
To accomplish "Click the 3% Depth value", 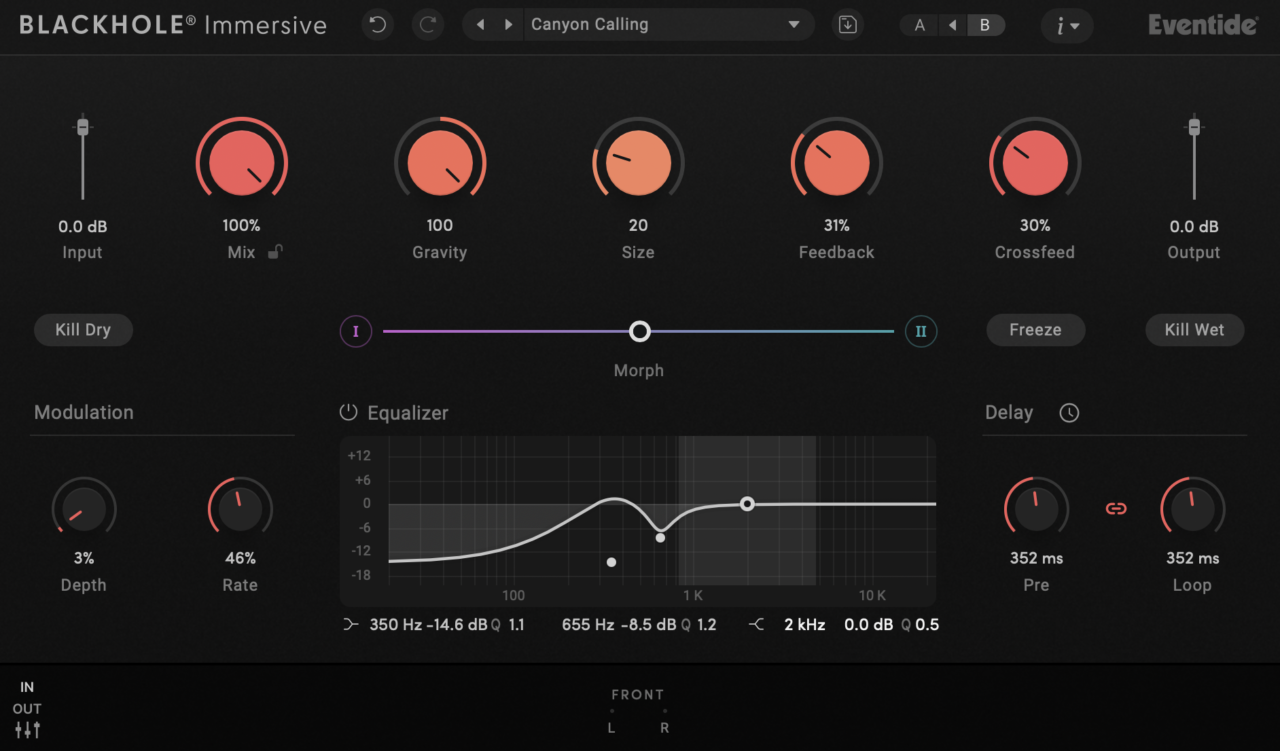I will [83, 558].
